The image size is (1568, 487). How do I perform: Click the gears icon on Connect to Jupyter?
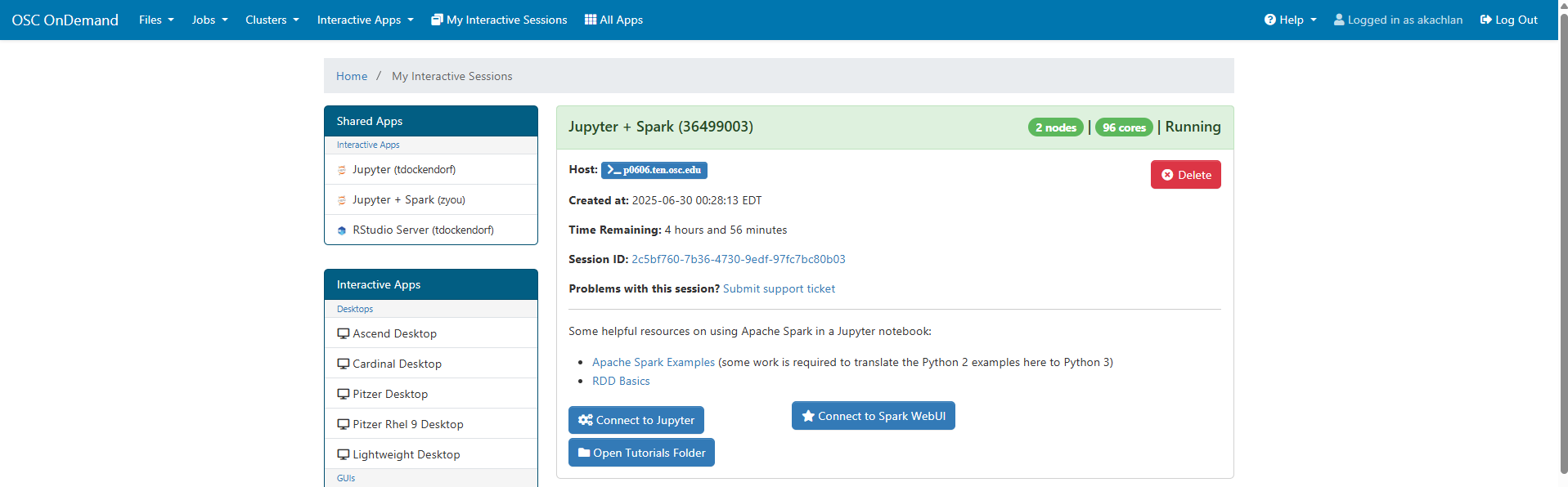[x=585, y=420]
